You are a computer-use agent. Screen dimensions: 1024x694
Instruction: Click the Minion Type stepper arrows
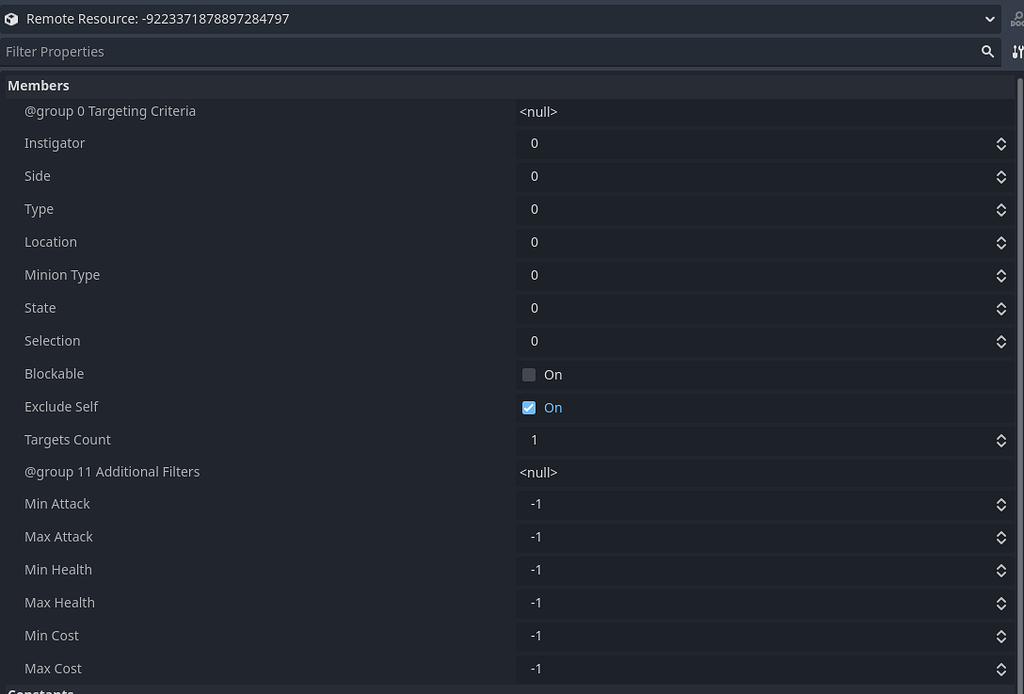[1000, 276]
